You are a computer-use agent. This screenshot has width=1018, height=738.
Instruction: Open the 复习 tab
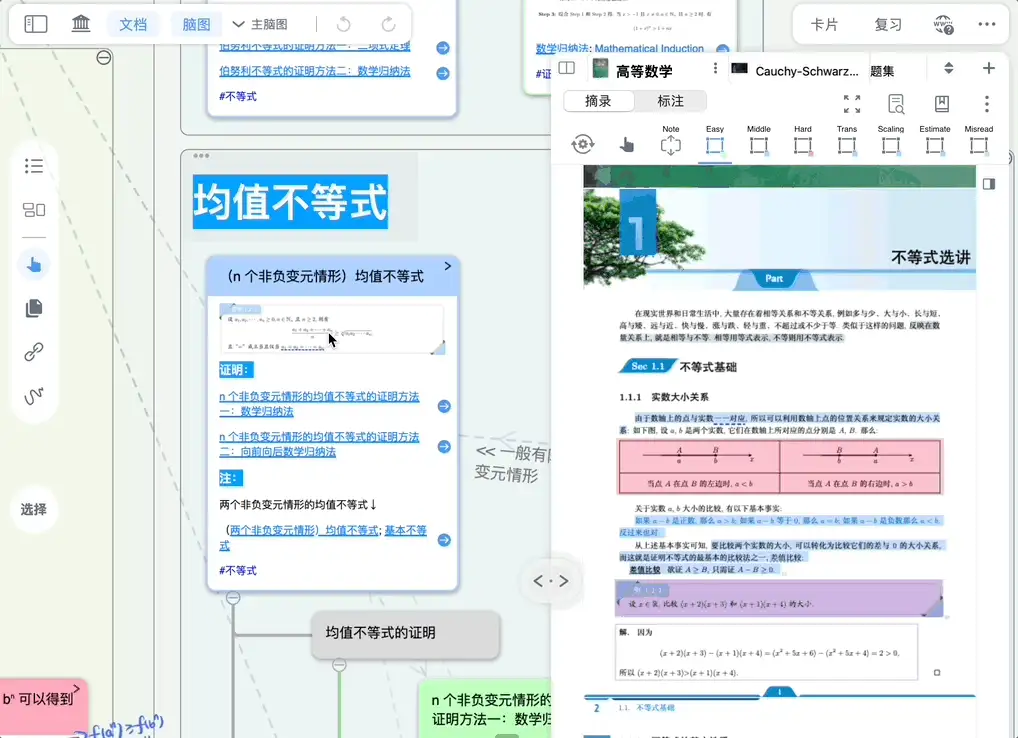point(888,25)
